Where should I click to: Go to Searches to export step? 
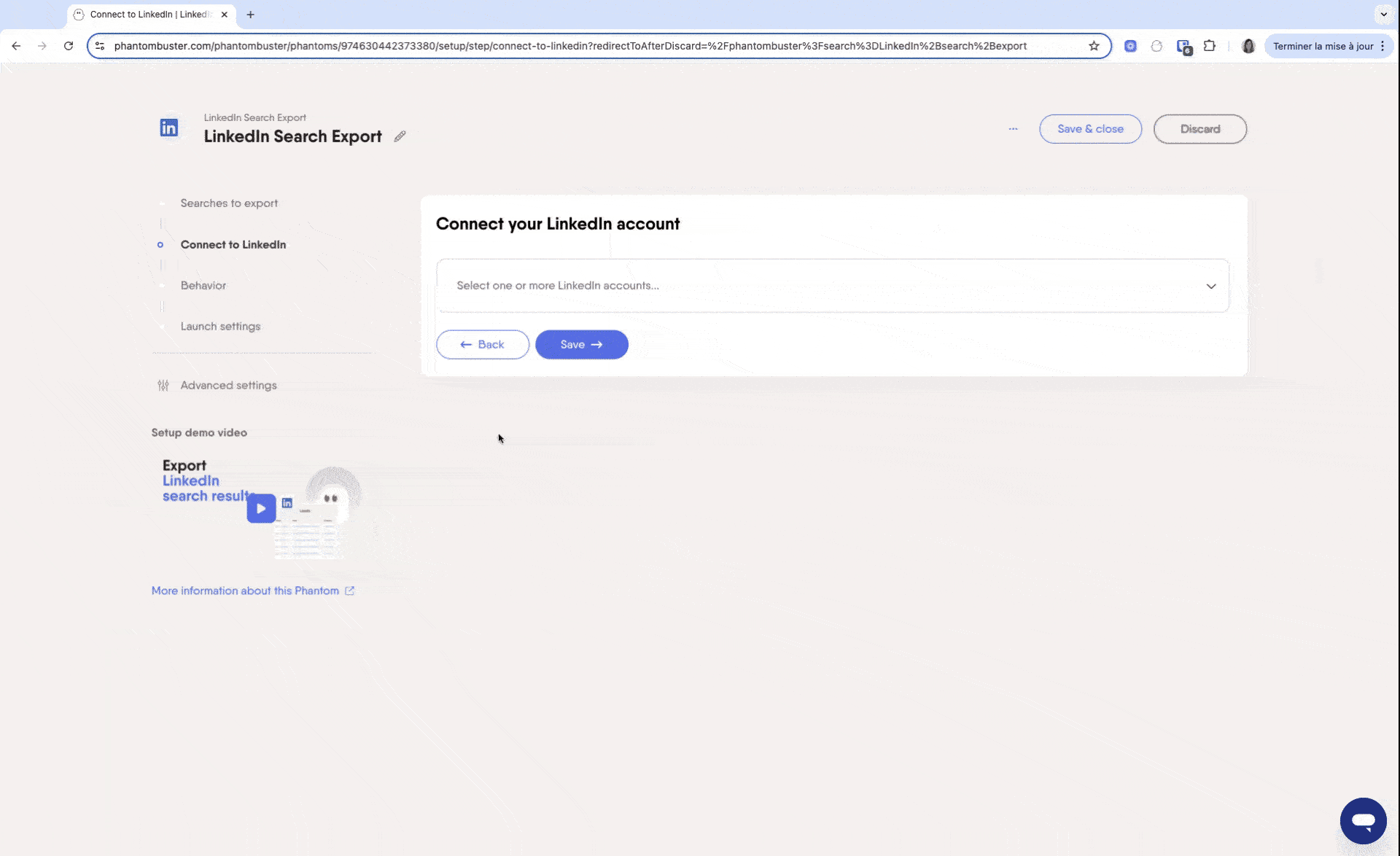229,203
